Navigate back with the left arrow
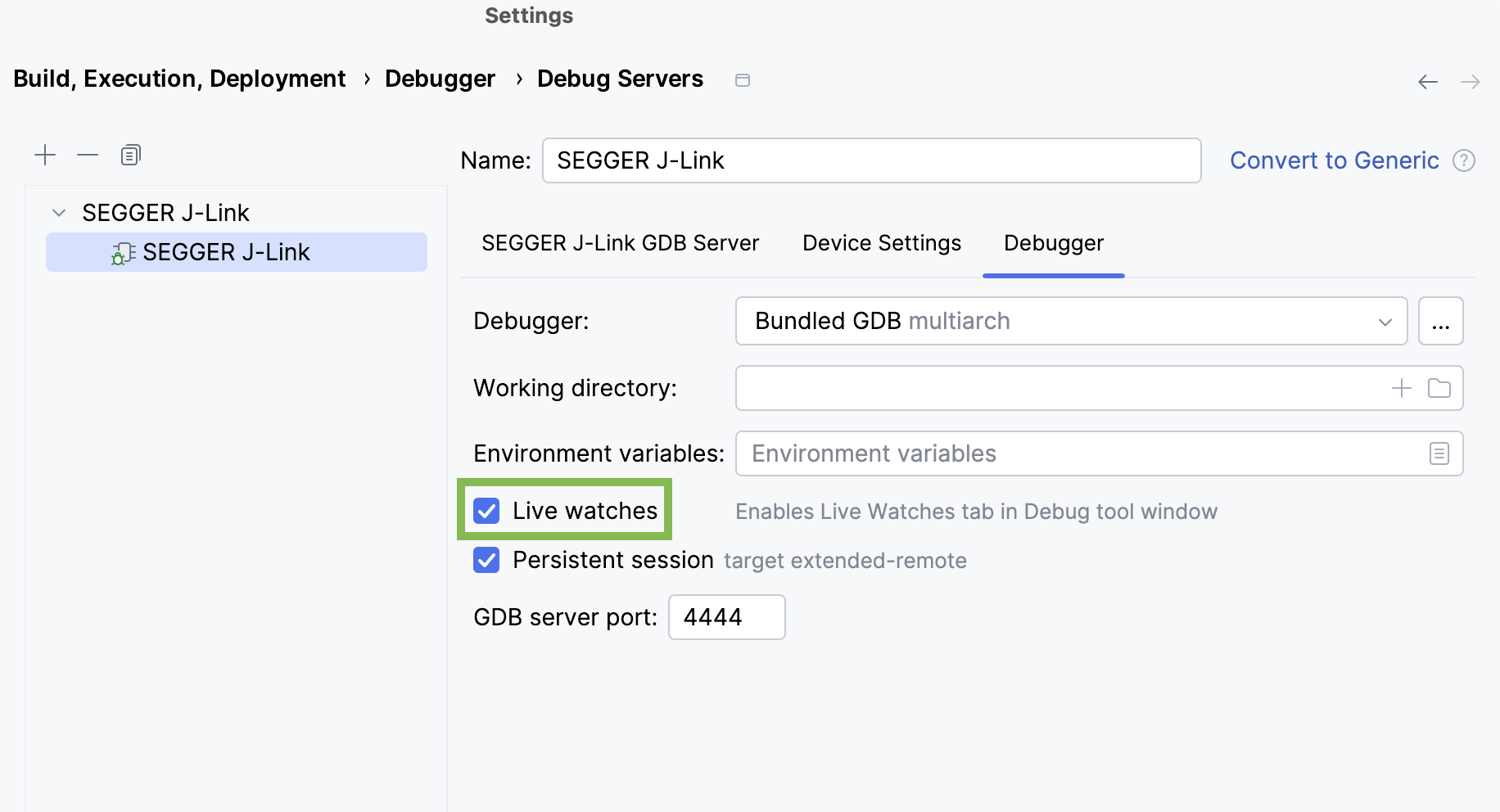 click(1427, 82)
